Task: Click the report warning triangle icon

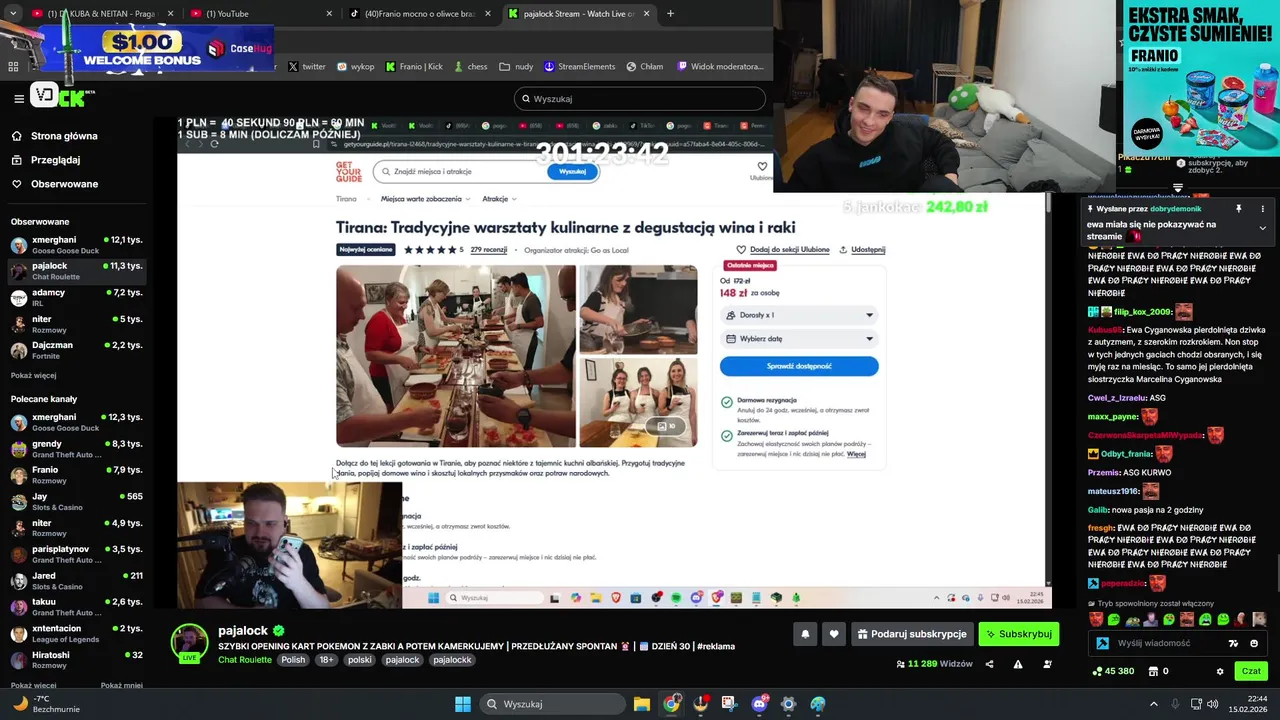Action: 1018,664
